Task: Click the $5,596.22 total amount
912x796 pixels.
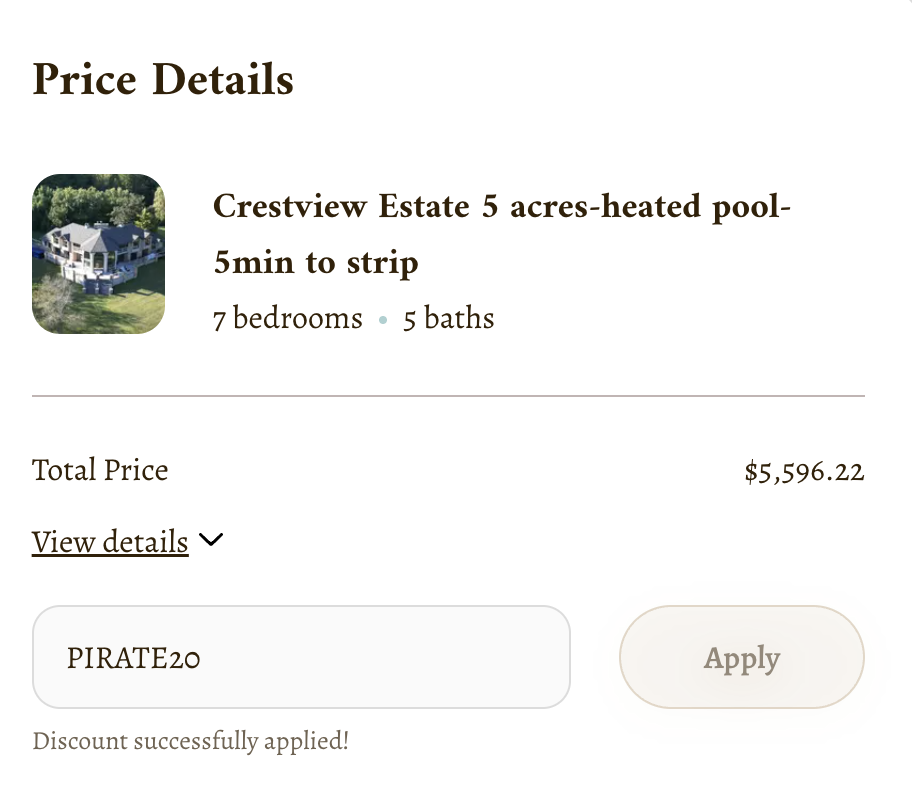Action: (804, 471)
